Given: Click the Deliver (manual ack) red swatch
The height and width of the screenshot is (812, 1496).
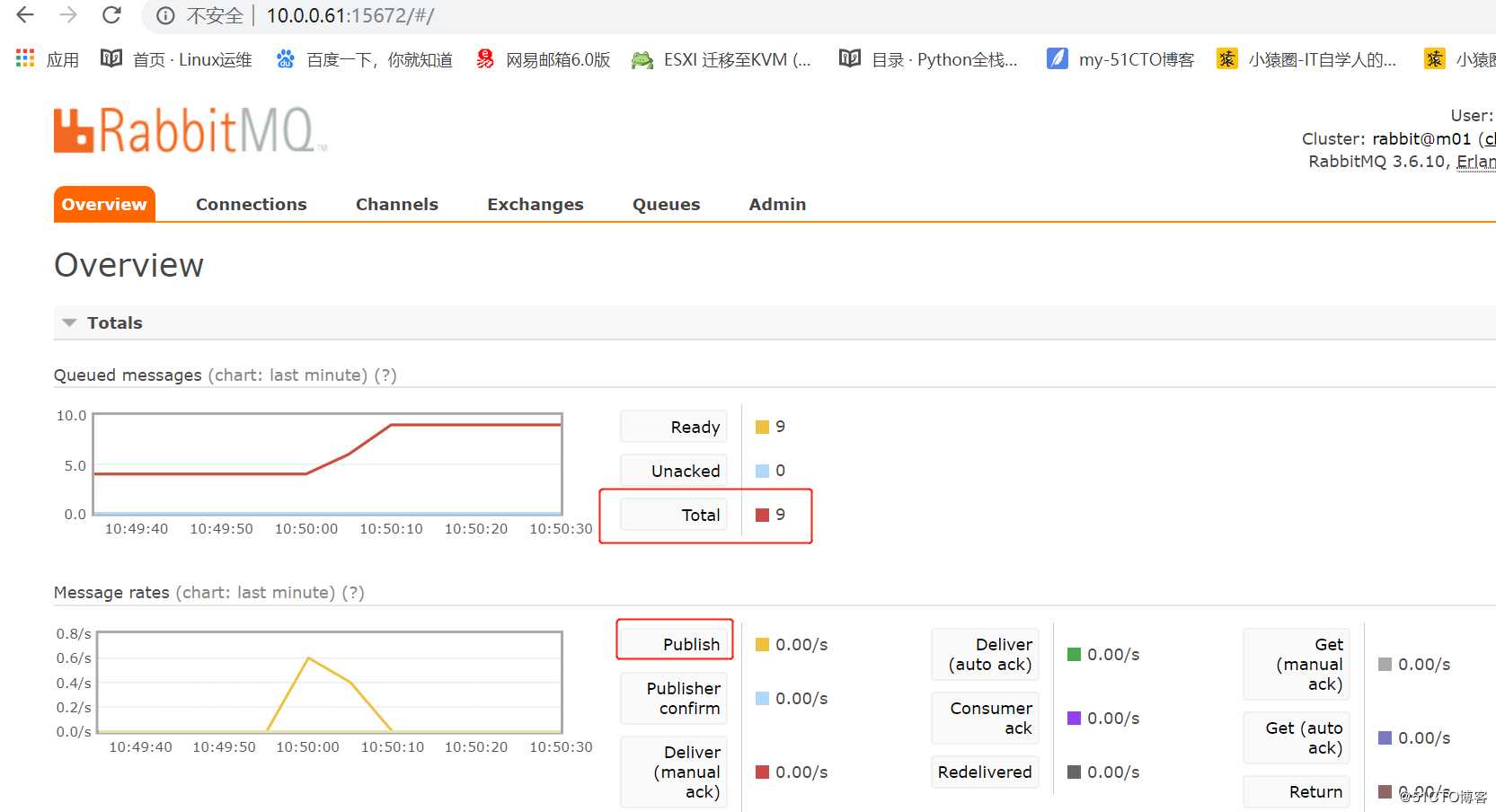Looking at the screenshot, I should click(x=762, y=772).
